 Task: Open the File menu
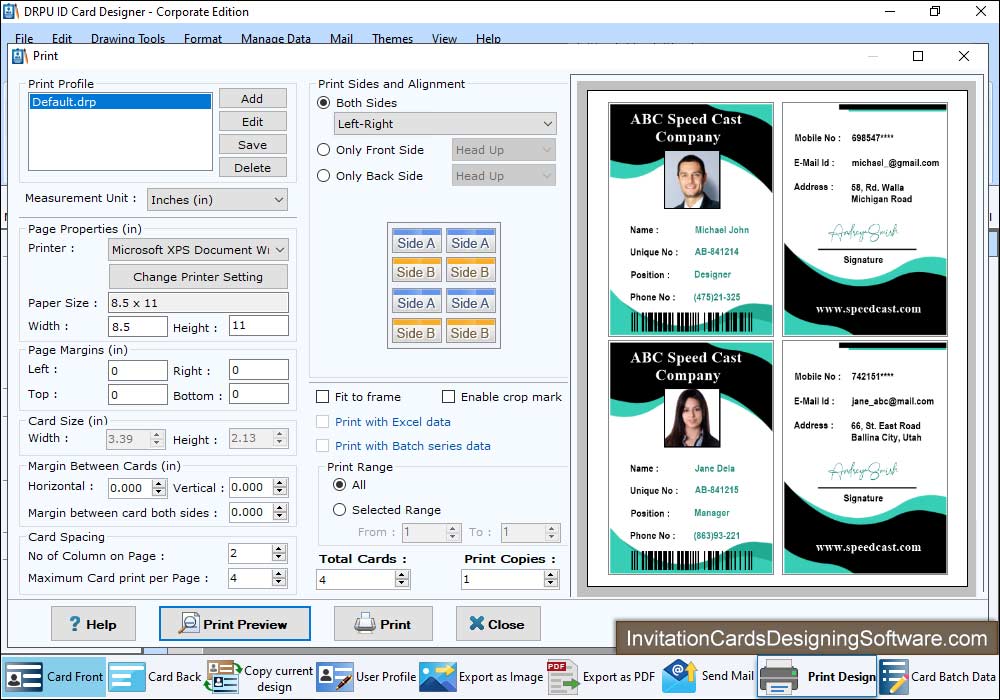[24, 38]
